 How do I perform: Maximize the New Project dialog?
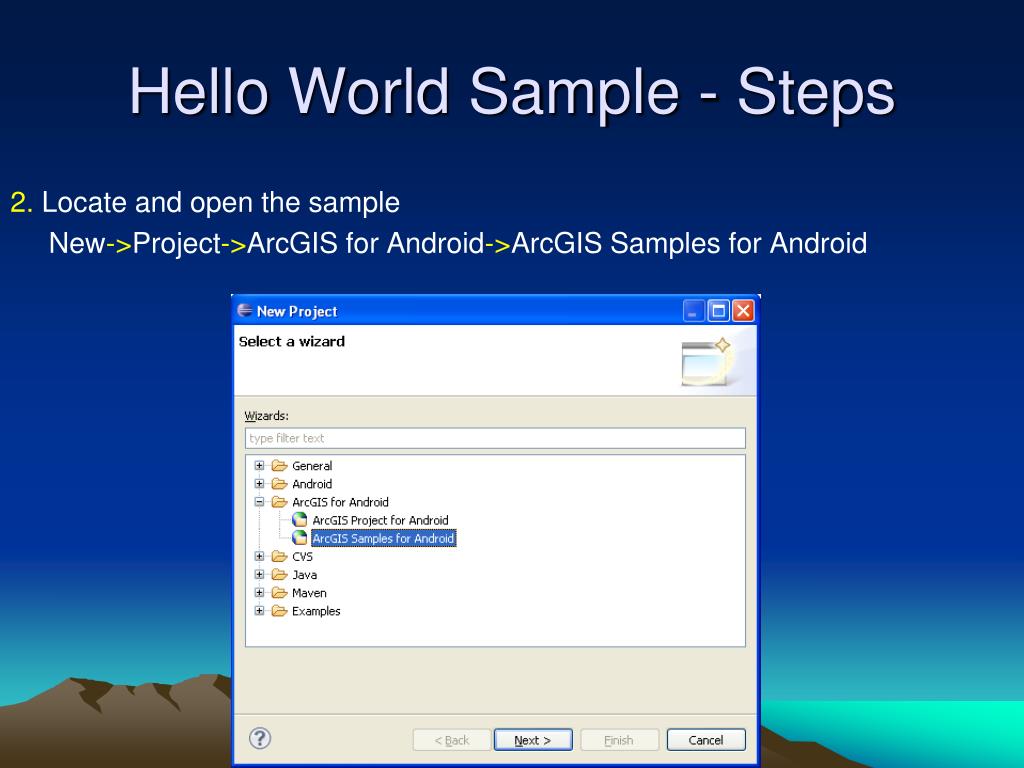point(718,311)
